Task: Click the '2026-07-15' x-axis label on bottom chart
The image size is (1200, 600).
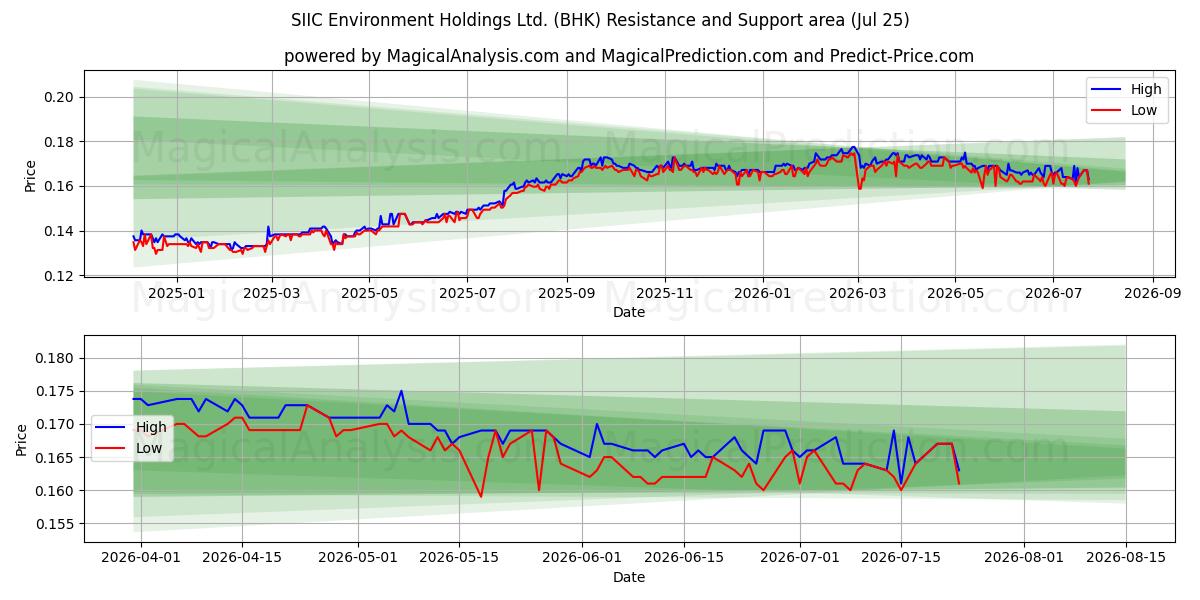Action: pyautogui.click(x=901, y=559)
